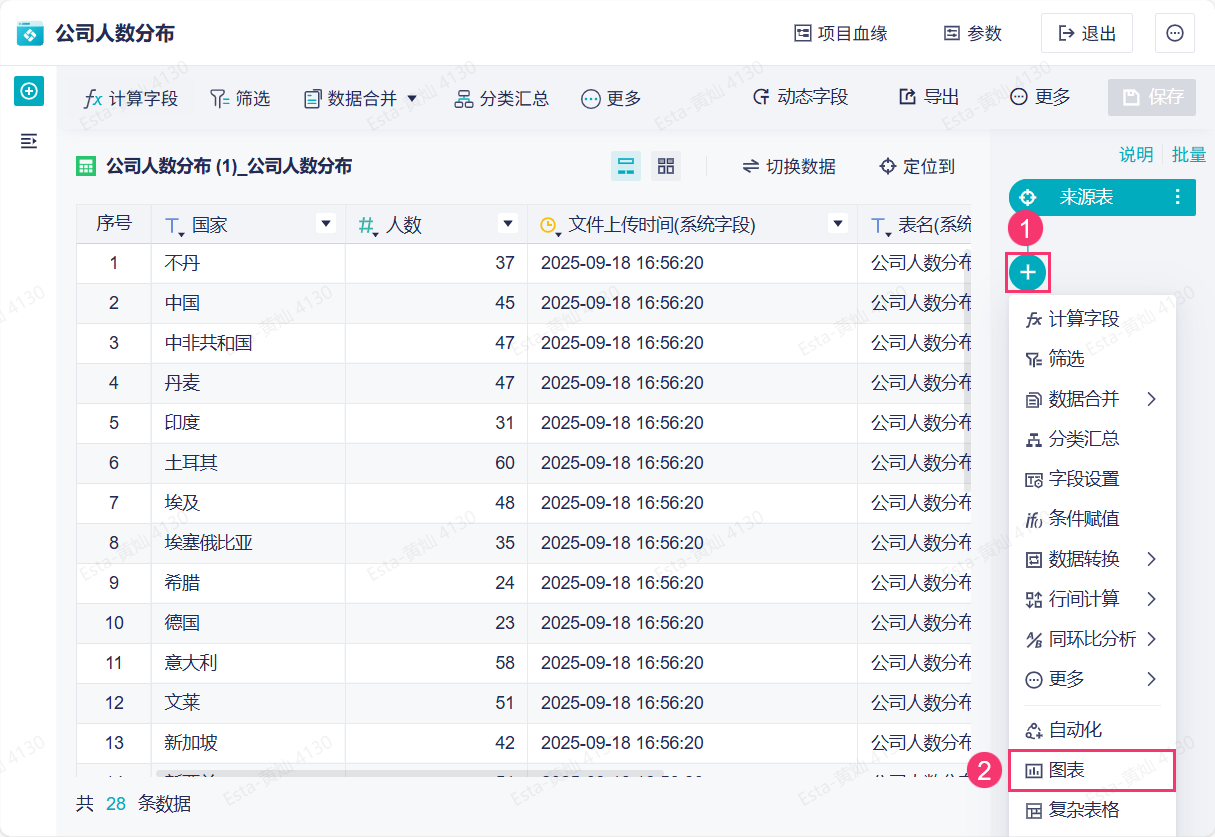Click the 意大利 cell
Image resolution: width=1215 pixels, height=837 pixels.
(x=248, y=663)
